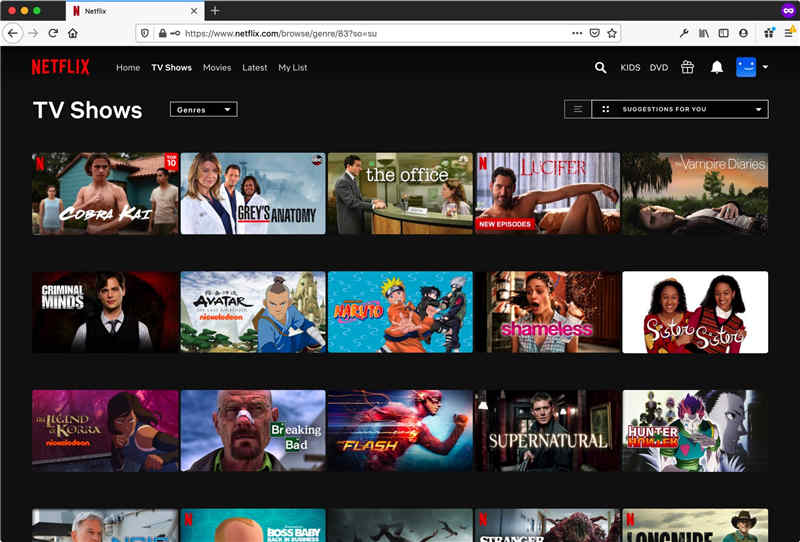
Task: Open the page actions three-dot menu
Action: pos(577,33)
